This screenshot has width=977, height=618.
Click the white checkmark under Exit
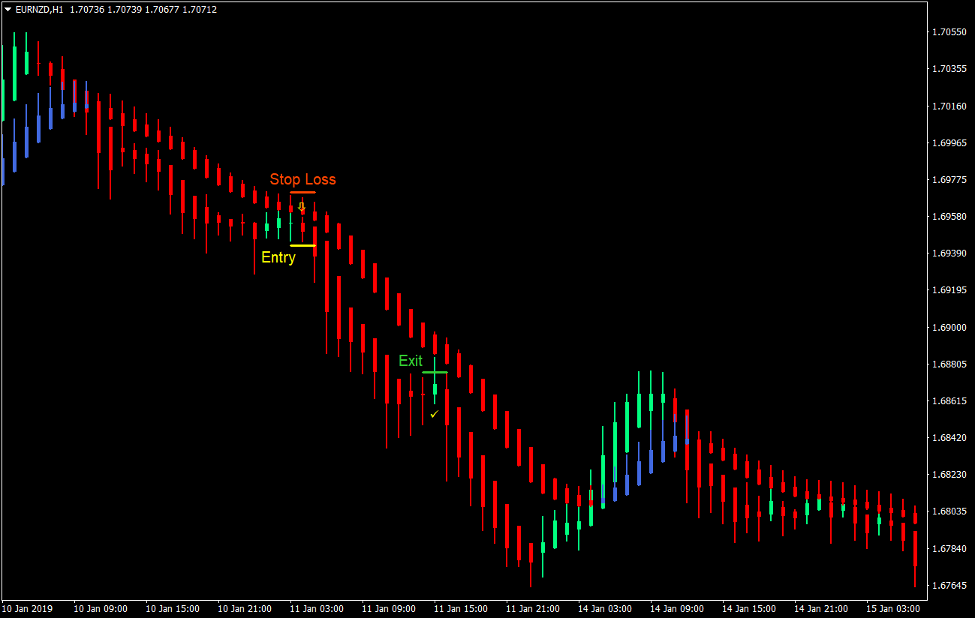click(433, 414)
